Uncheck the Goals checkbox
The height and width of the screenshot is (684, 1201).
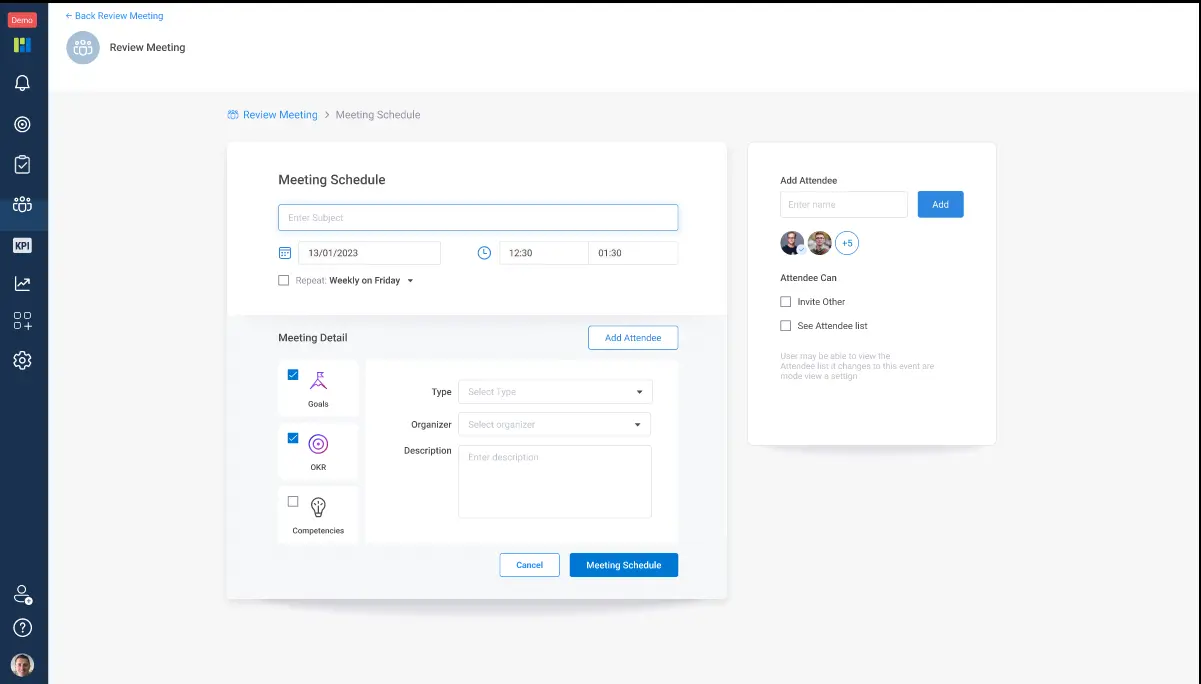click(293, 375)
